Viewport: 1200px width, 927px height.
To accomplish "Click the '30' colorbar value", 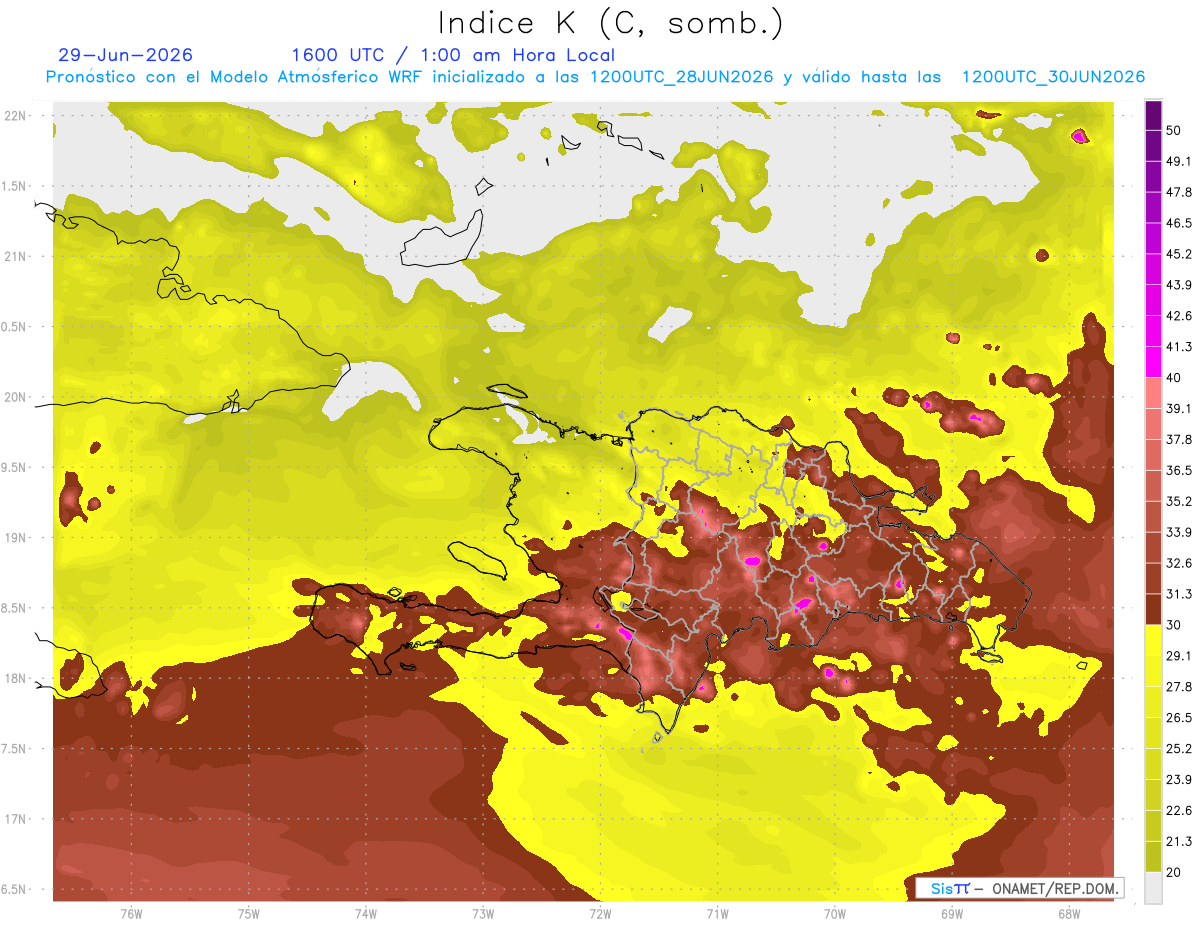I will (1174, 625).
